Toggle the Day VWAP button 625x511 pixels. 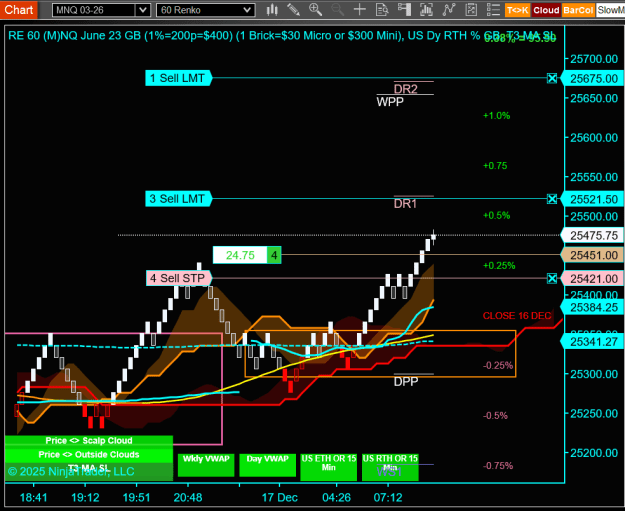[x=267, y=465]
